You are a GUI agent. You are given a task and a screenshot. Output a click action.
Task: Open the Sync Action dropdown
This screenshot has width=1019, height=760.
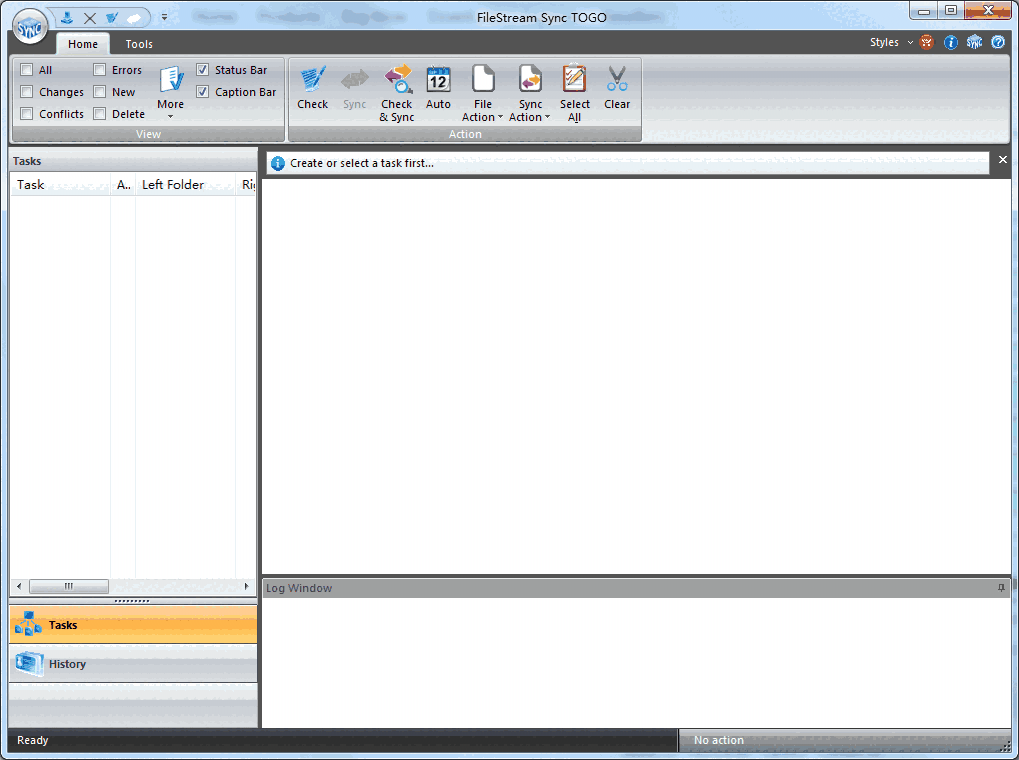(529, 90)
